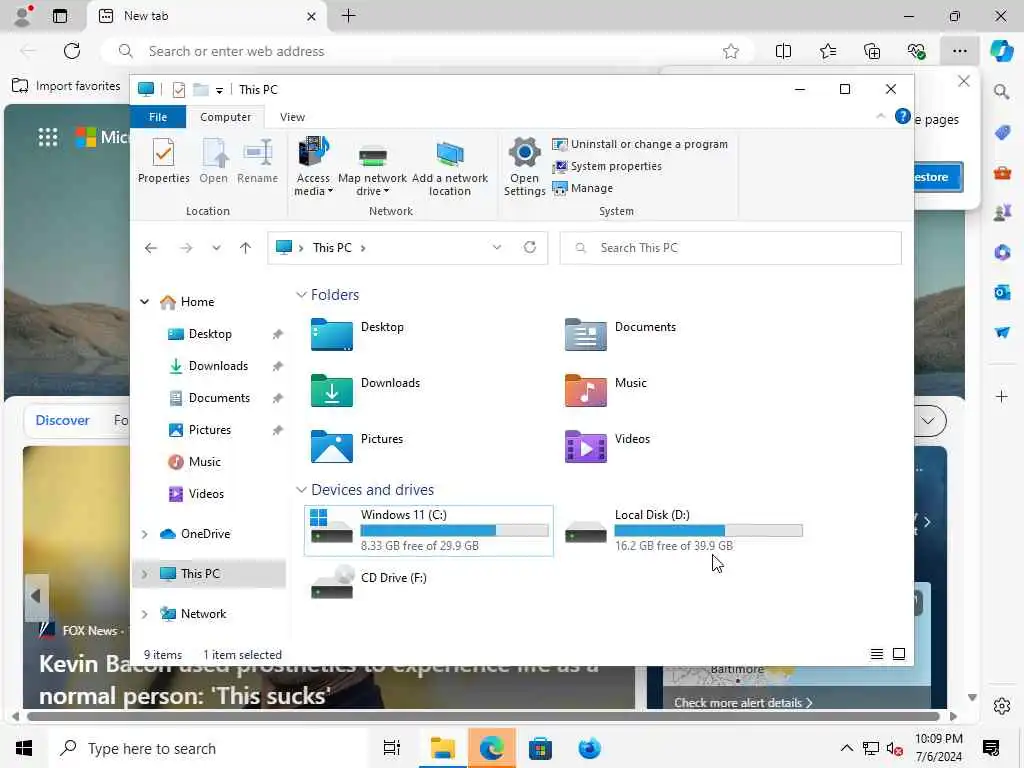Open Windows Start menu
Image resolution: width=1024 pixels, height=768 pixels.
(x=24, y=748)
